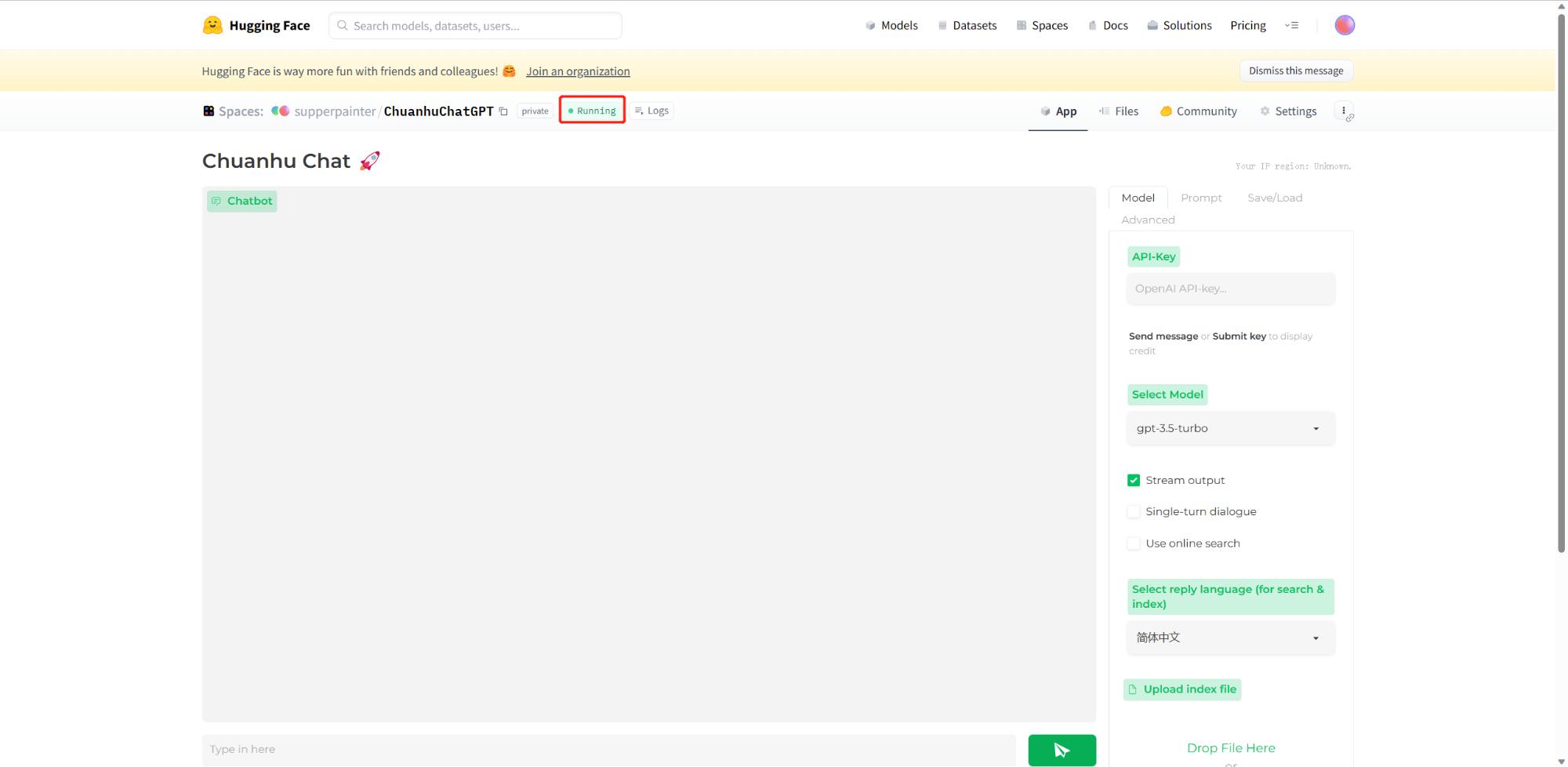Open the reply language dropdown 简体中文
Screen dimensions: 1568x767
tap(1230, 638)
